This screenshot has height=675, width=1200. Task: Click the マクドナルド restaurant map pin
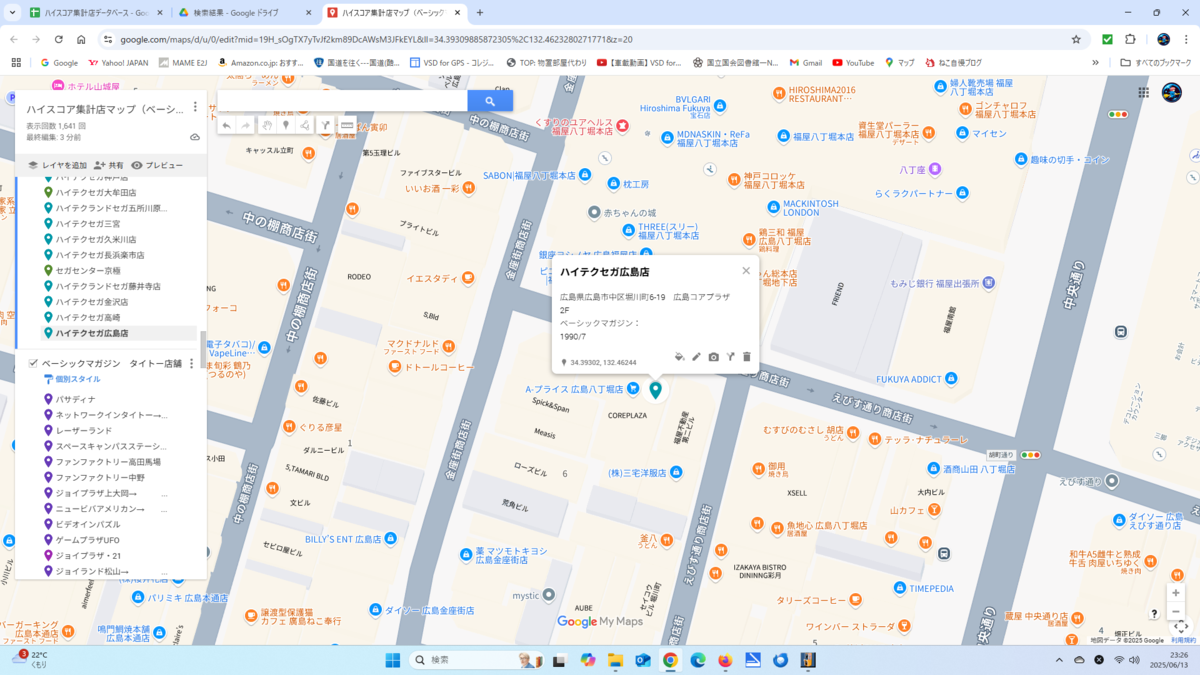[449, 346]
